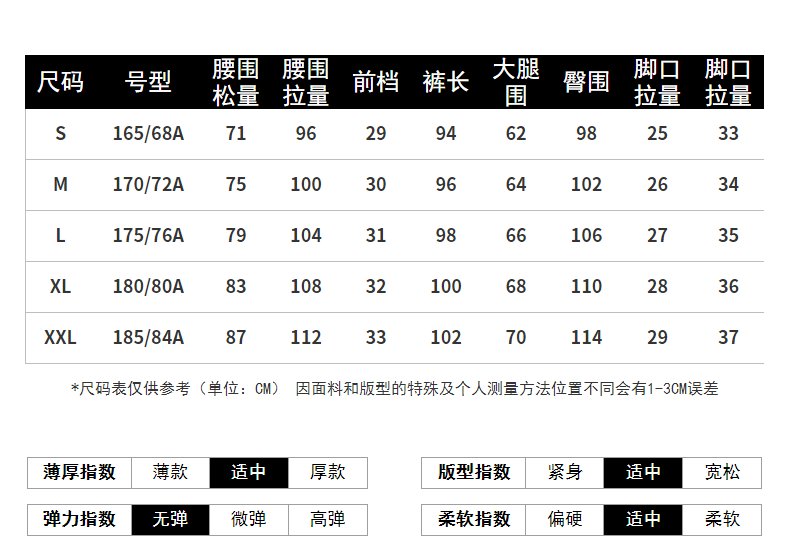Viewport: 790px width, 536px height.
Task: Click 前档 value 31 in L row
Action: click(x=376, y=236)
